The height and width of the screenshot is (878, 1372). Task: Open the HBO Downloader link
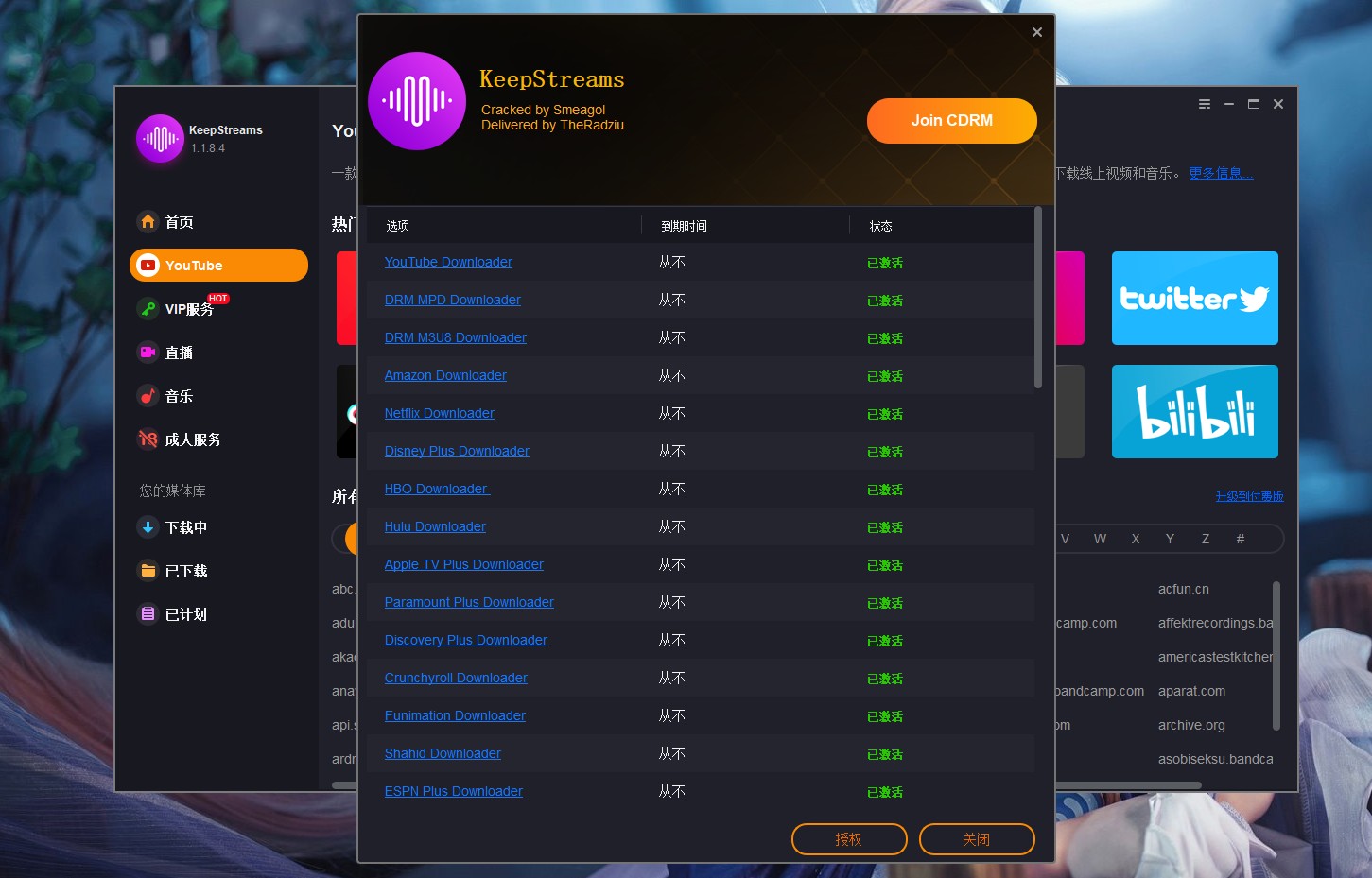click(x=437, y=489)
